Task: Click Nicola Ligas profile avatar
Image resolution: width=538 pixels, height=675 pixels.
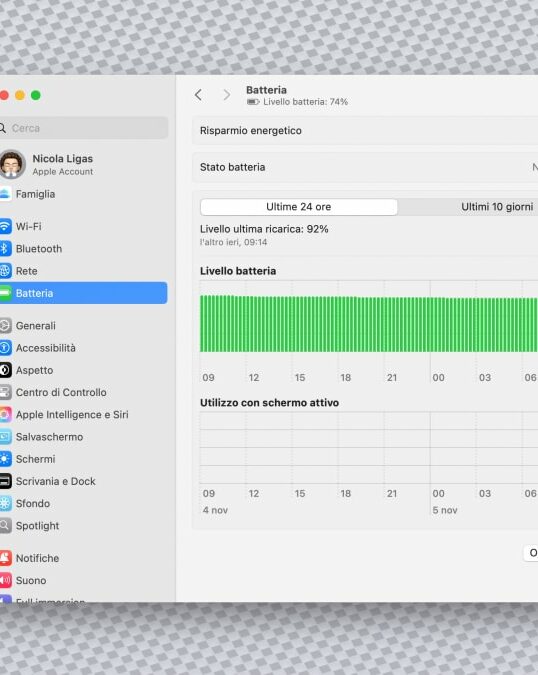Action: tap(12, 164)
